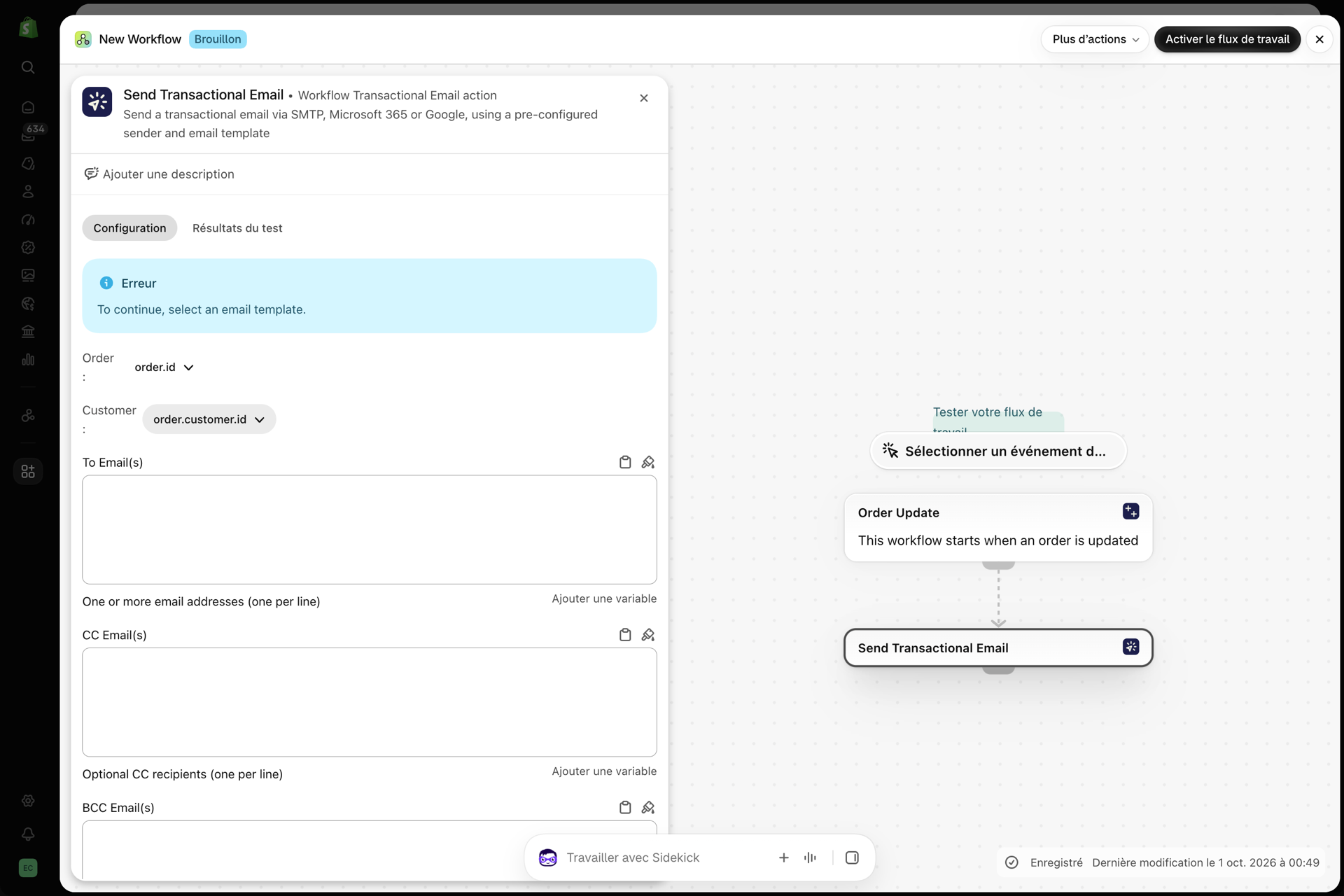Image resolution: width=1344 pixels, height=896 pixels.
Task: Expand the order.customer.id dropdown
Action: (x=209, y=419)
